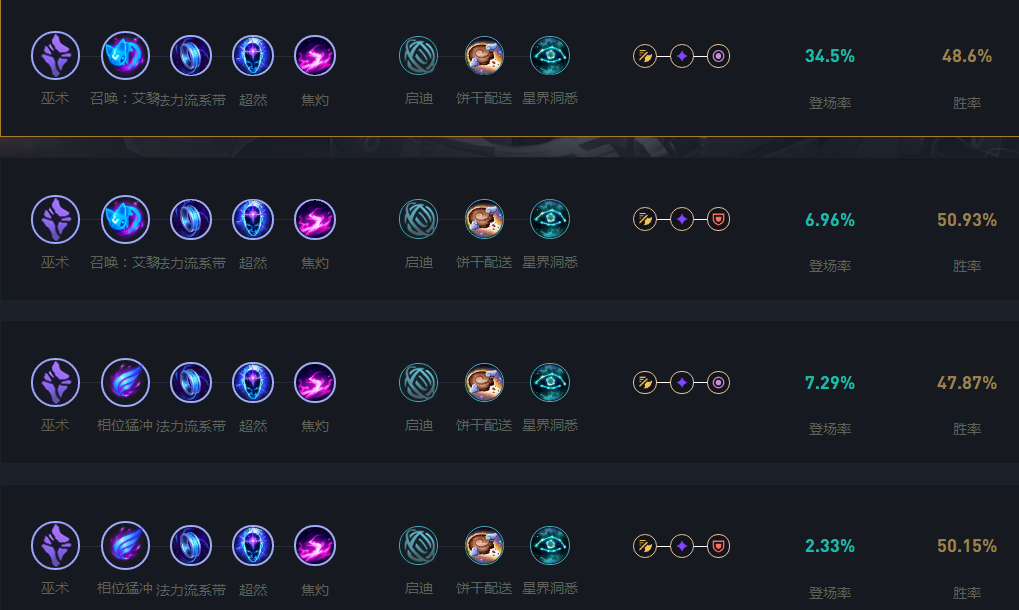Select 焦灼 rune icon in 7.29% row
This screenshot has width=1019, height=610.
[315, 382]
